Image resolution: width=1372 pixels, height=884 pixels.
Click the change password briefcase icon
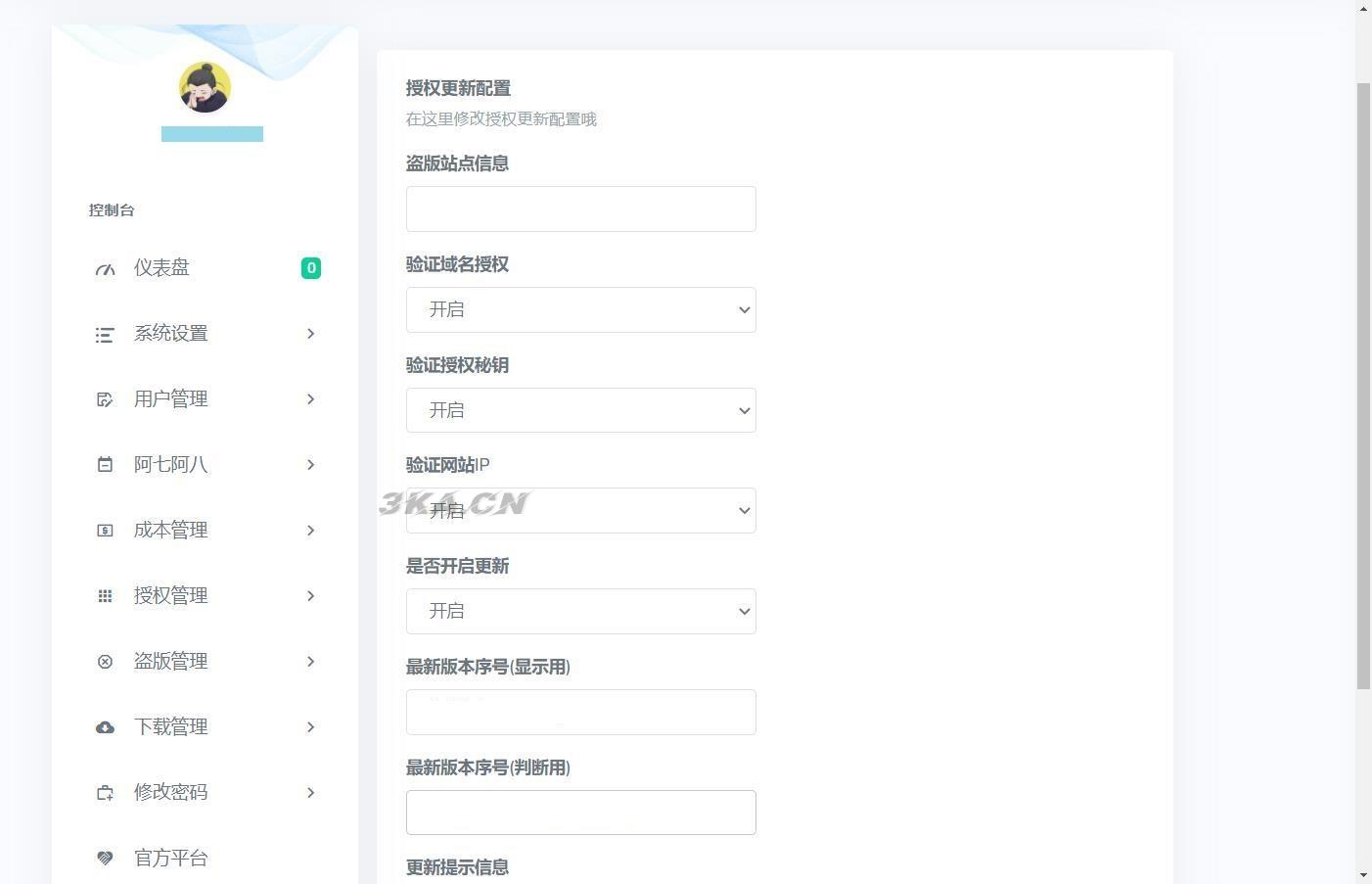tap(105, 793)
